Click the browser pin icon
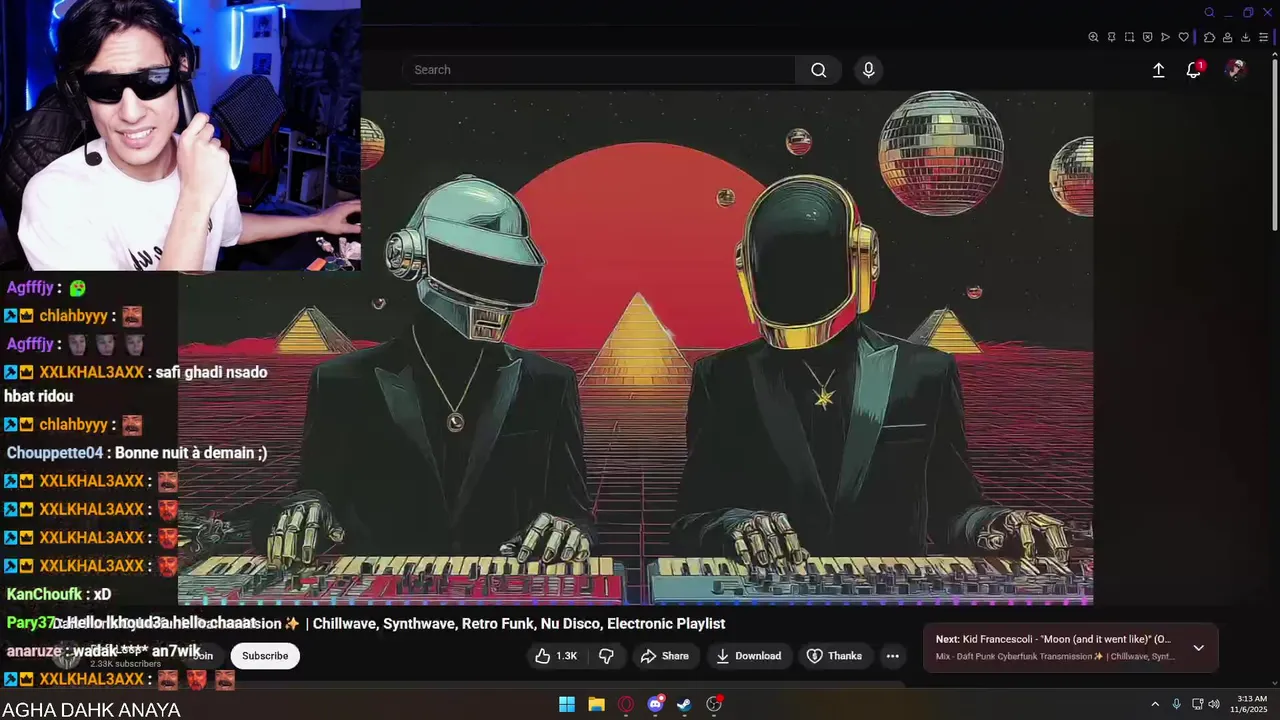The image size is (1280, 720). pos(1111,37)
